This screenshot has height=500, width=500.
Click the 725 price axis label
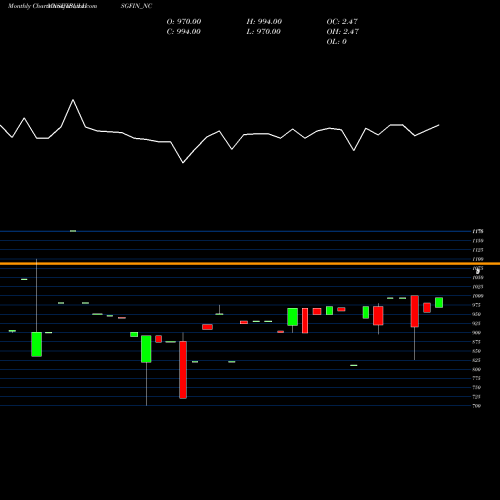point(477,397)
